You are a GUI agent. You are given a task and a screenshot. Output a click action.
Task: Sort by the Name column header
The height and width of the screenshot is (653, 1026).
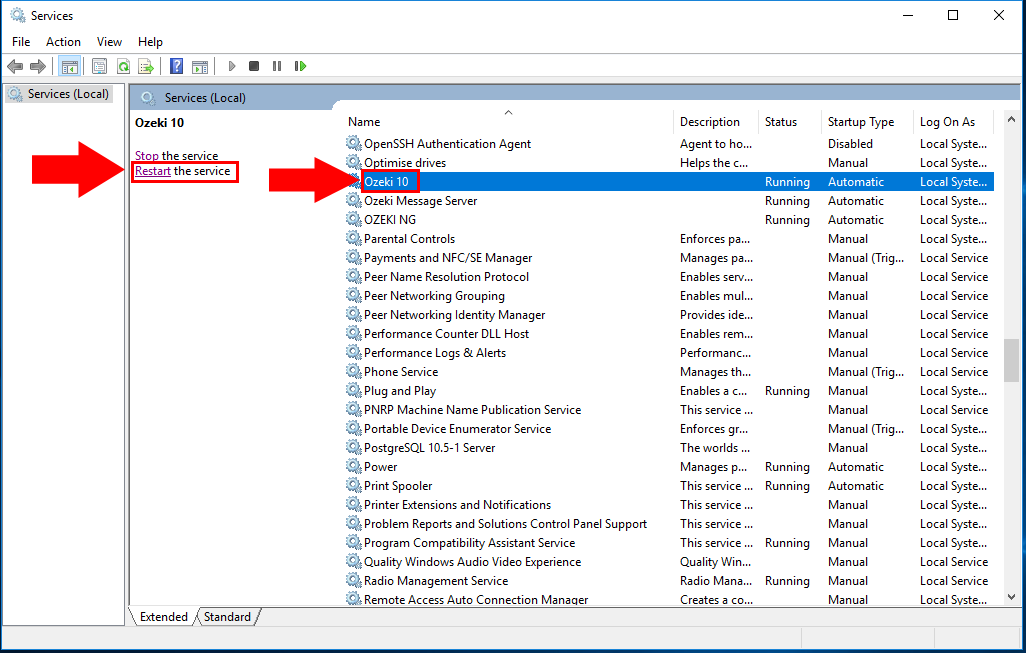[x=508, y=122]
